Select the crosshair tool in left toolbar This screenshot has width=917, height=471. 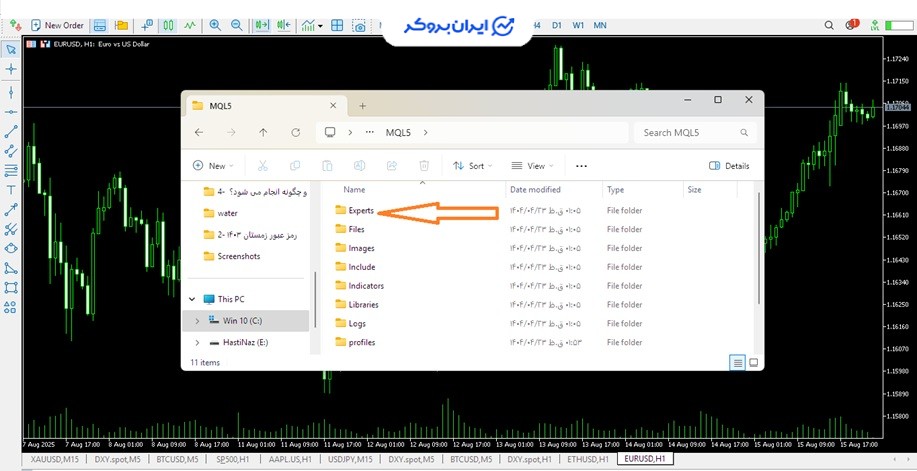[x=11, y=69]
